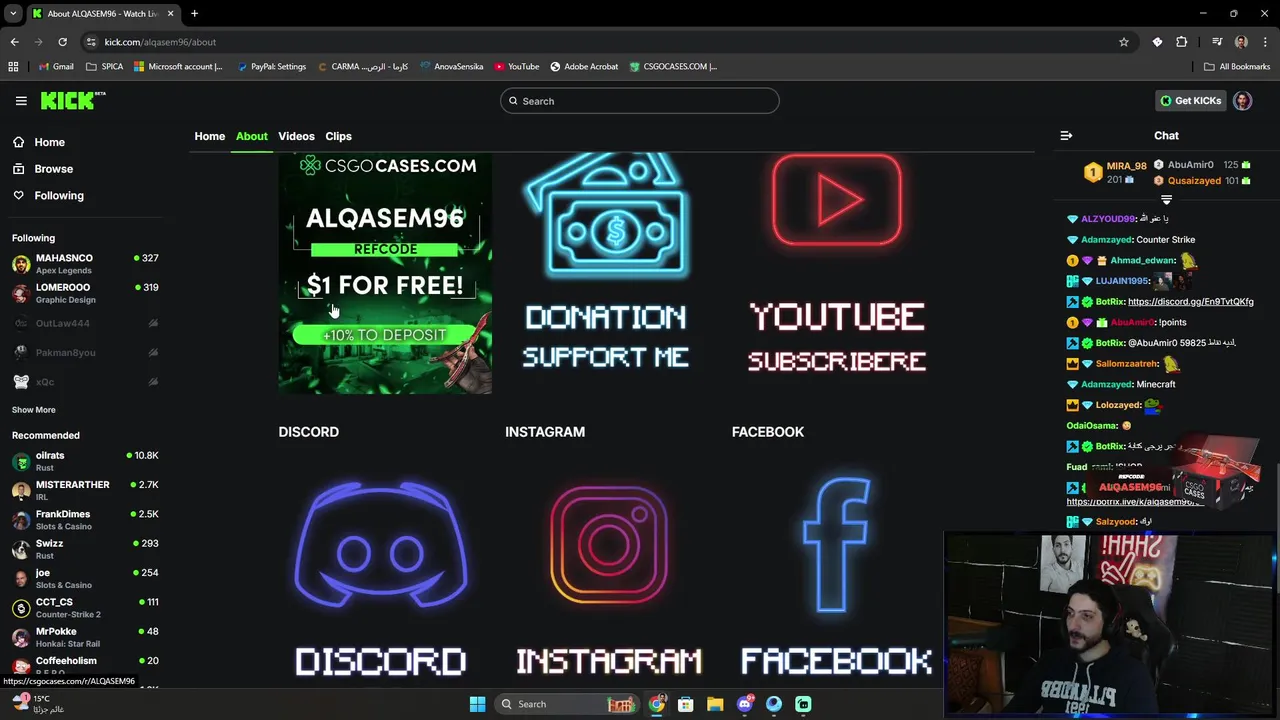The image size is (1280, 720).
Task: Open MrPokke recommended channel
Action: tap(85, 637)
